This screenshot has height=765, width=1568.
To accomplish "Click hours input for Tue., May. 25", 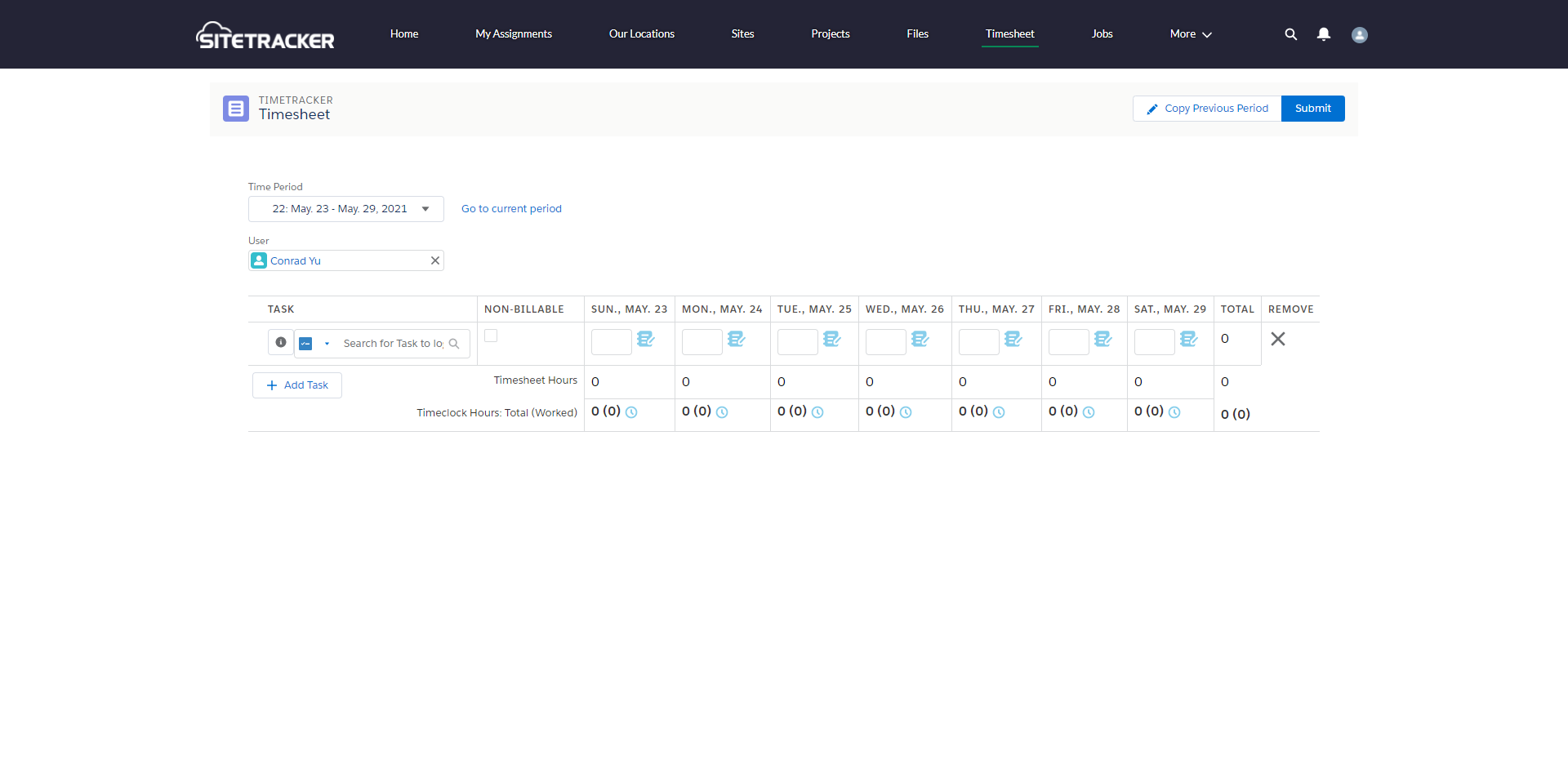I will coord(798,342).
